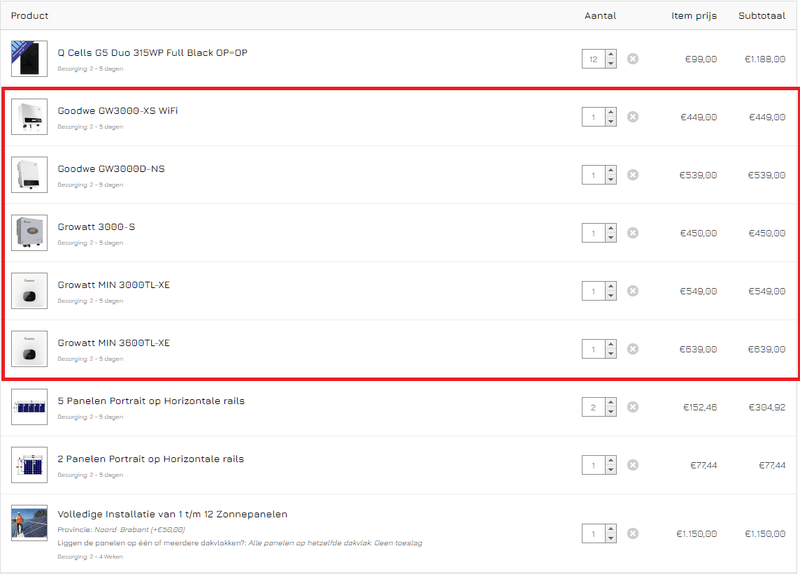This screenshot has width=800, height=574.
Task: Increase quantity of Goodwe GW3000D-NS
Action: [x=611, y=170]
